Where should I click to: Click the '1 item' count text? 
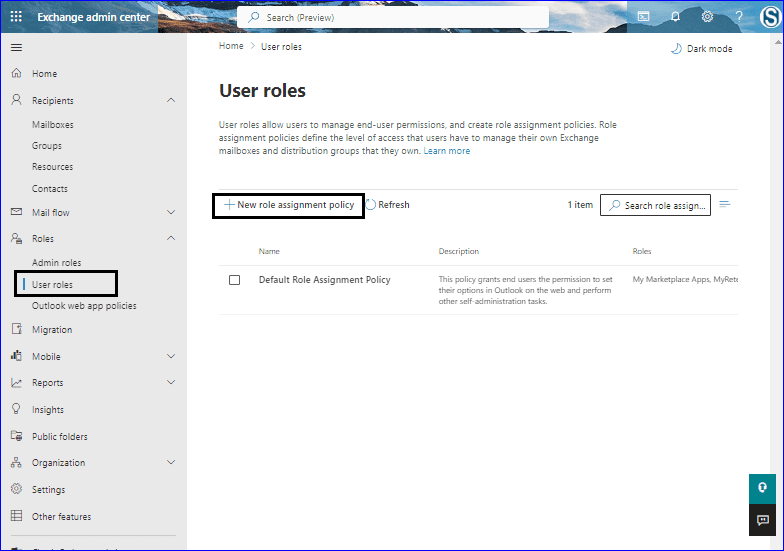[580, 204]
